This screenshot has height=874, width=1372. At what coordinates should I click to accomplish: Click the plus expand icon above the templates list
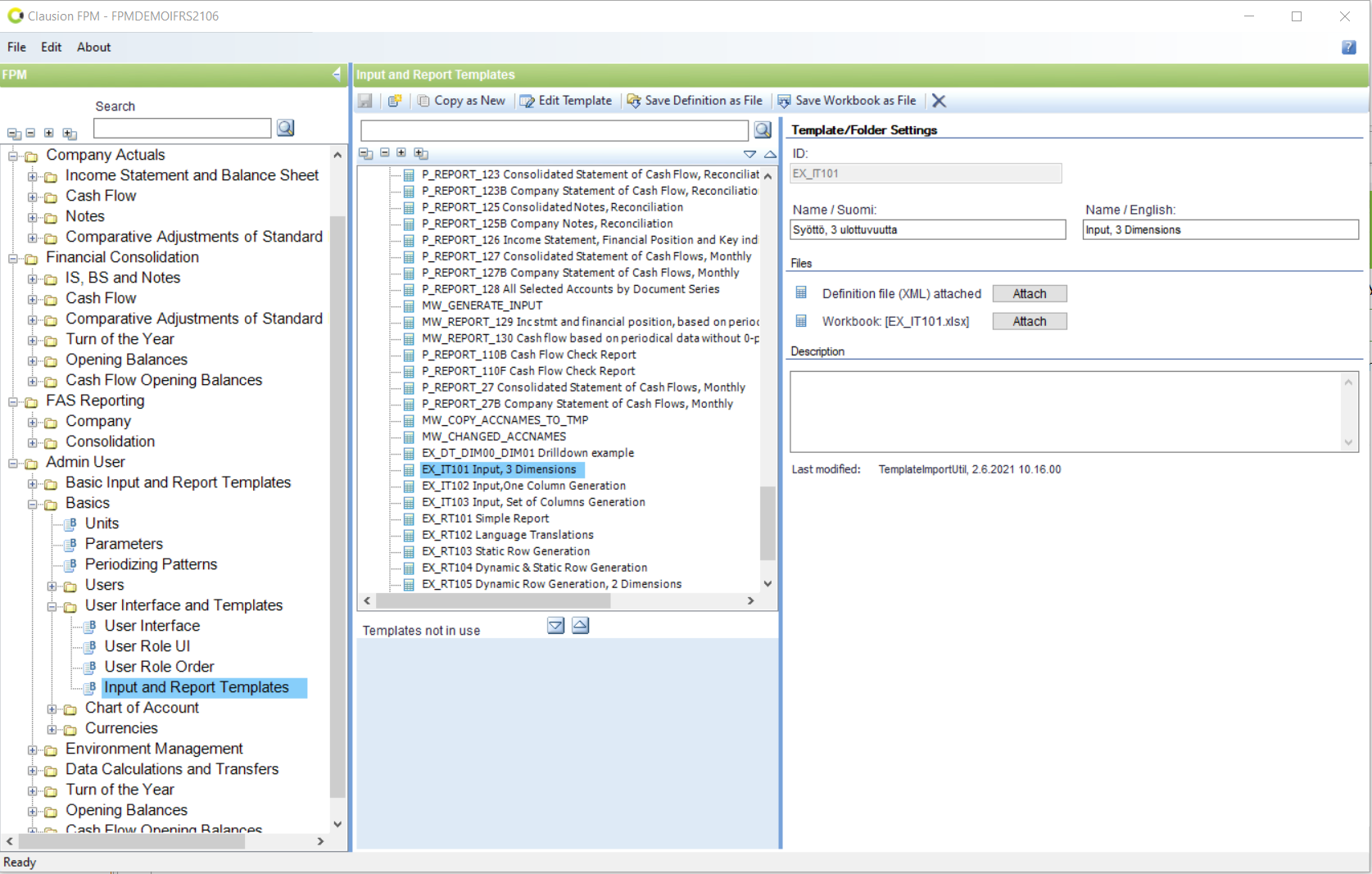401,152
